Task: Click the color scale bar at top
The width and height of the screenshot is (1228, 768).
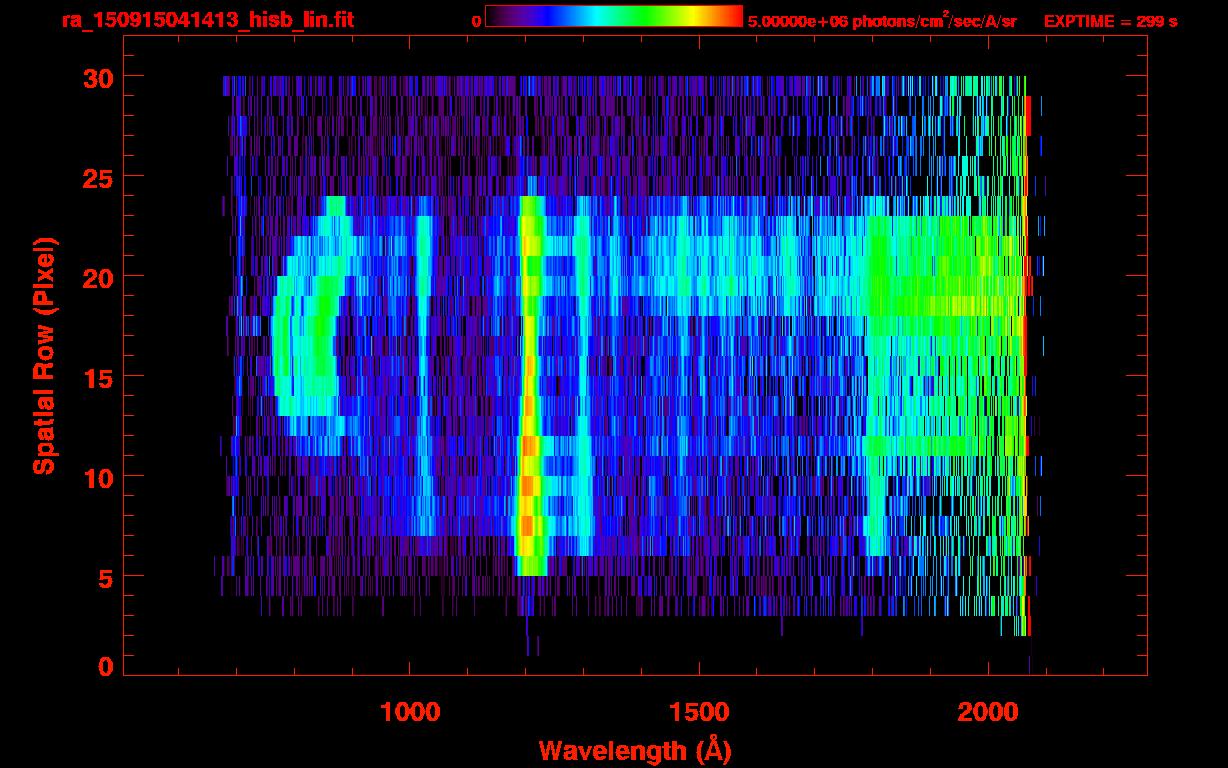Action: click(614, 16)
